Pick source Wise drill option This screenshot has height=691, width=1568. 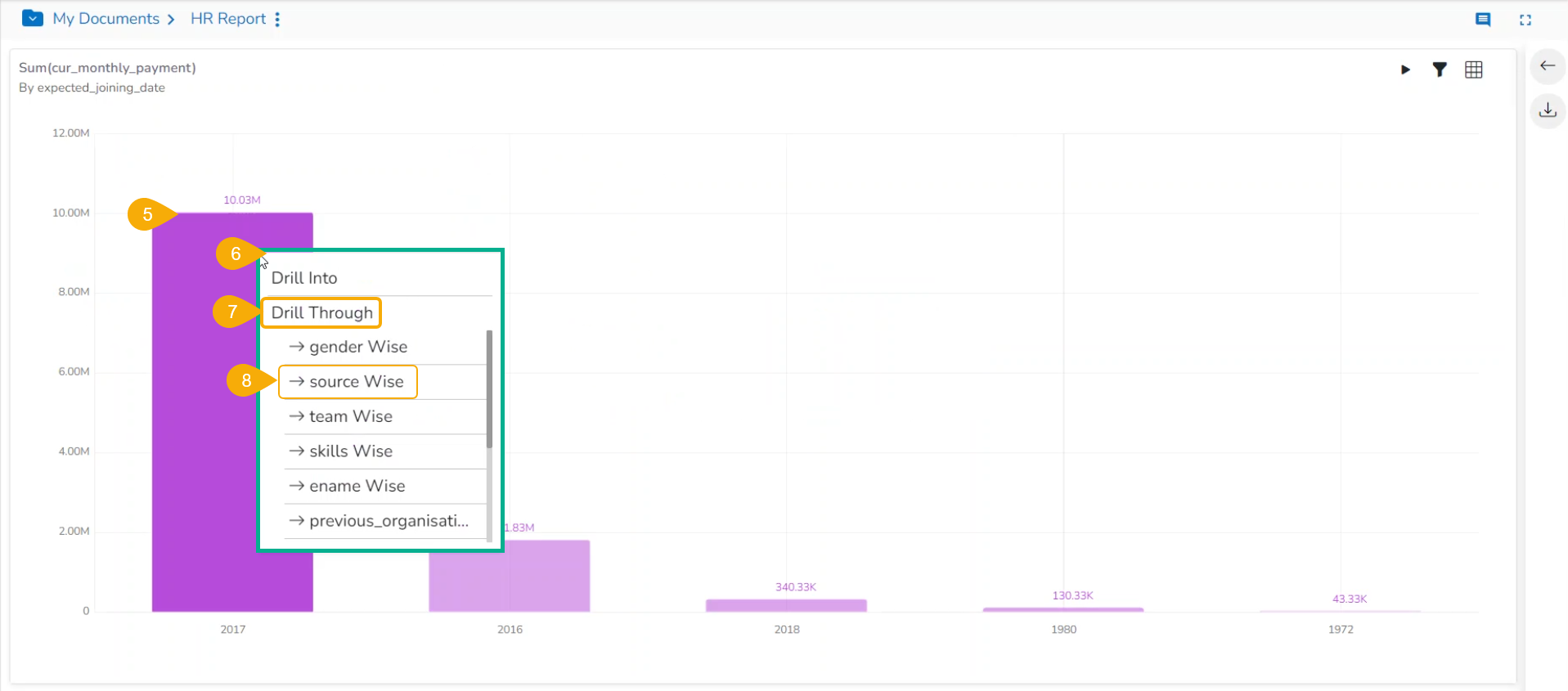pyautogui.click(x=356, y=382)
